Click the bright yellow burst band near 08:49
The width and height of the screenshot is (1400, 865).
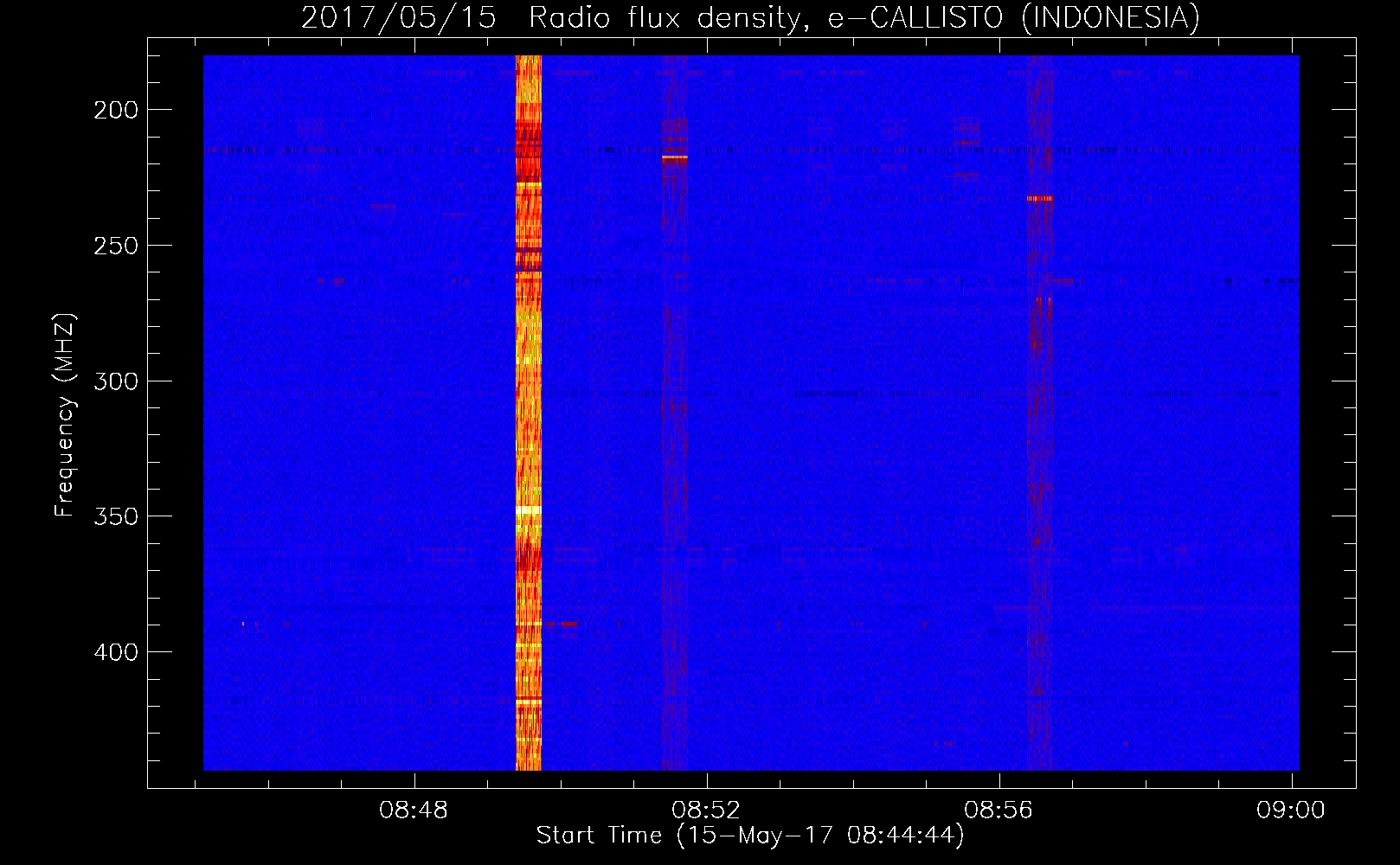pos(528,413)
